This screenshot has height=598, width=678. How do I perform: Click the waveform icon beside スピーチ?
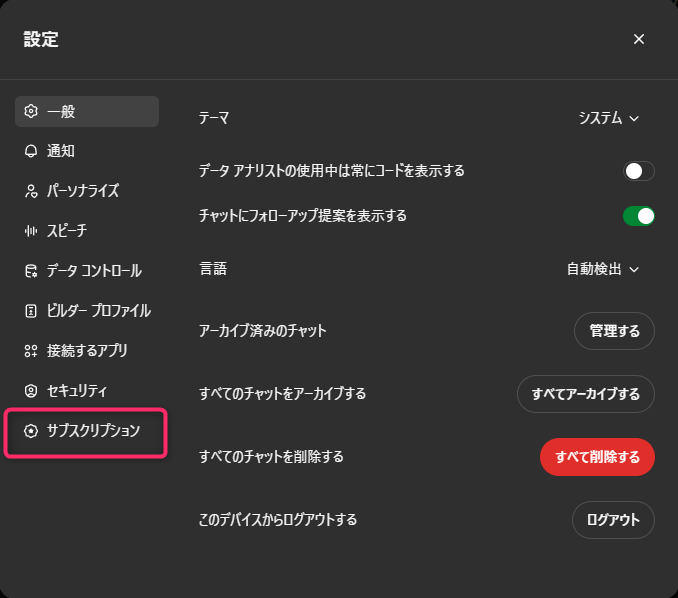pyautogui.click(x=31, y=231)
